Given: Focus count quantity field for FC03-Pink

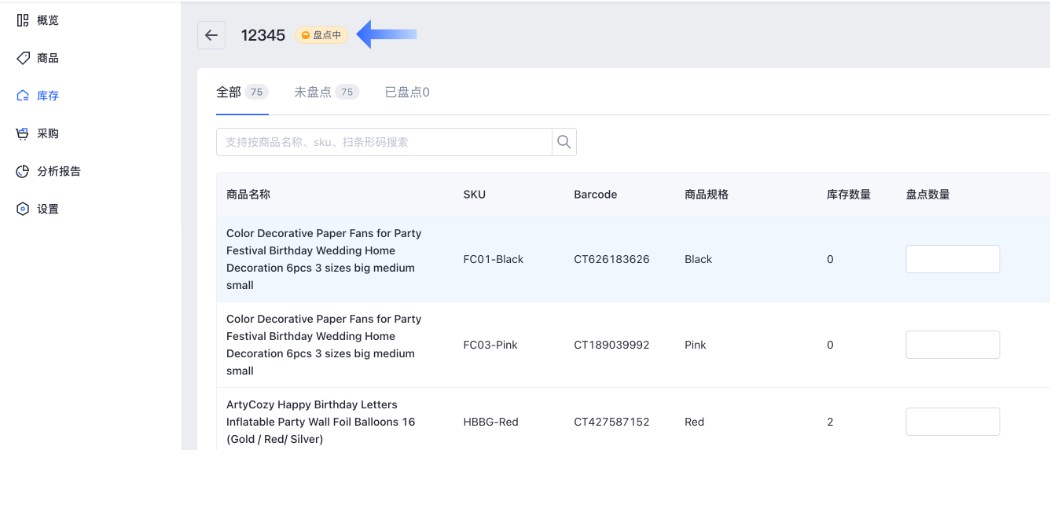Looking at the screenshot, I should [x=952, y=345].
